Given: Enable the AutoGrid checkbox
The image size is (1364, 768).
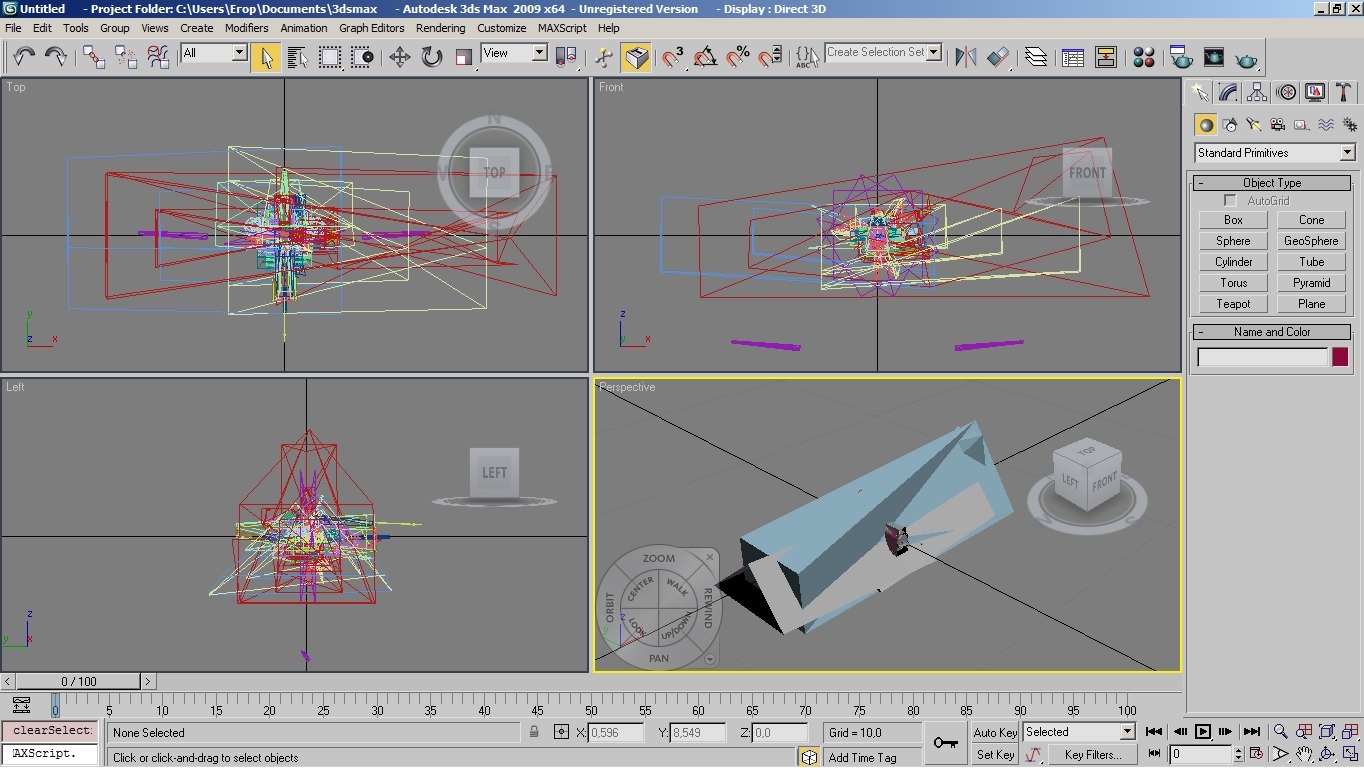Looking at the screenshot, I should click(1230, 201).
